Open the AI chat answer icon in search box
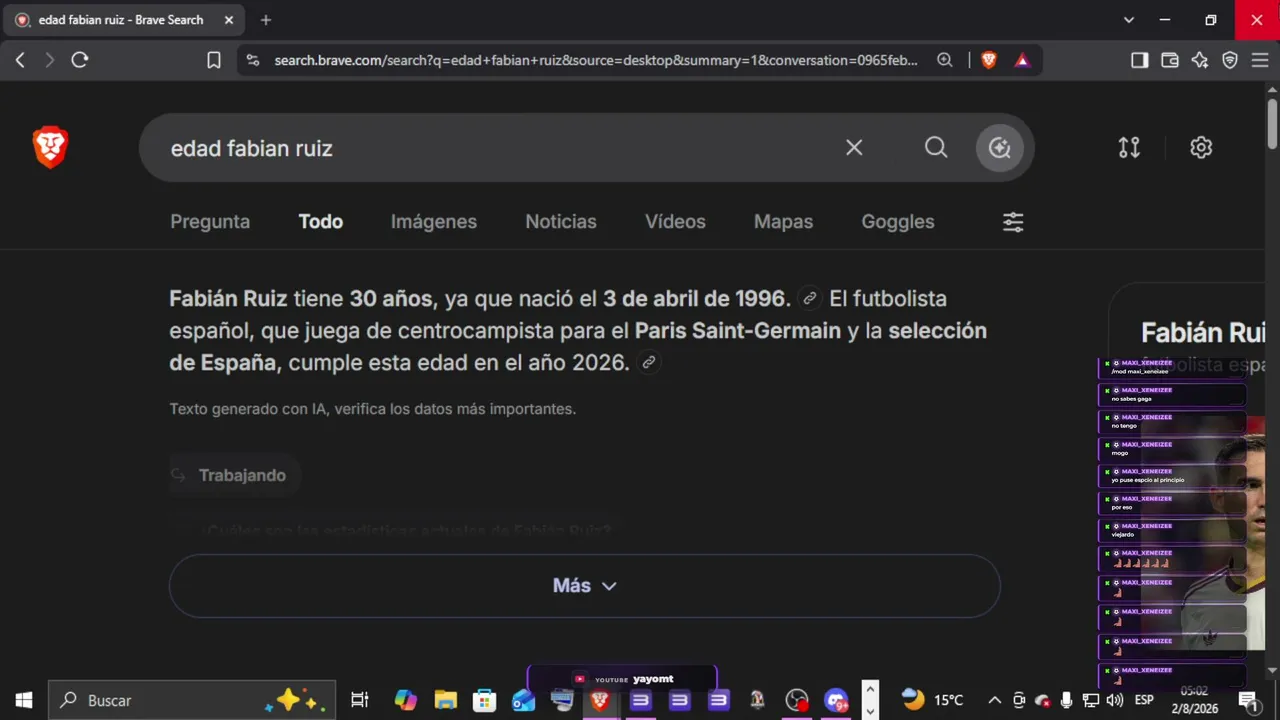Image resolution: width=1280 pixels, height=720 pixels. [999, 148]
